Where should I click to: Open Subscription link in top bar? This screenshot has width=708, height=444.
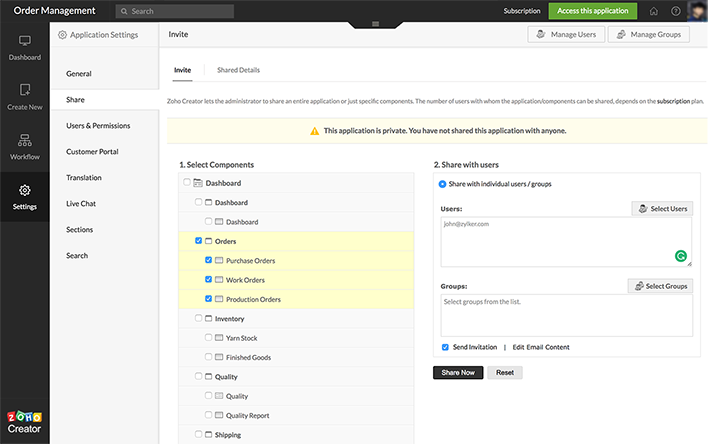pos(522,11)
